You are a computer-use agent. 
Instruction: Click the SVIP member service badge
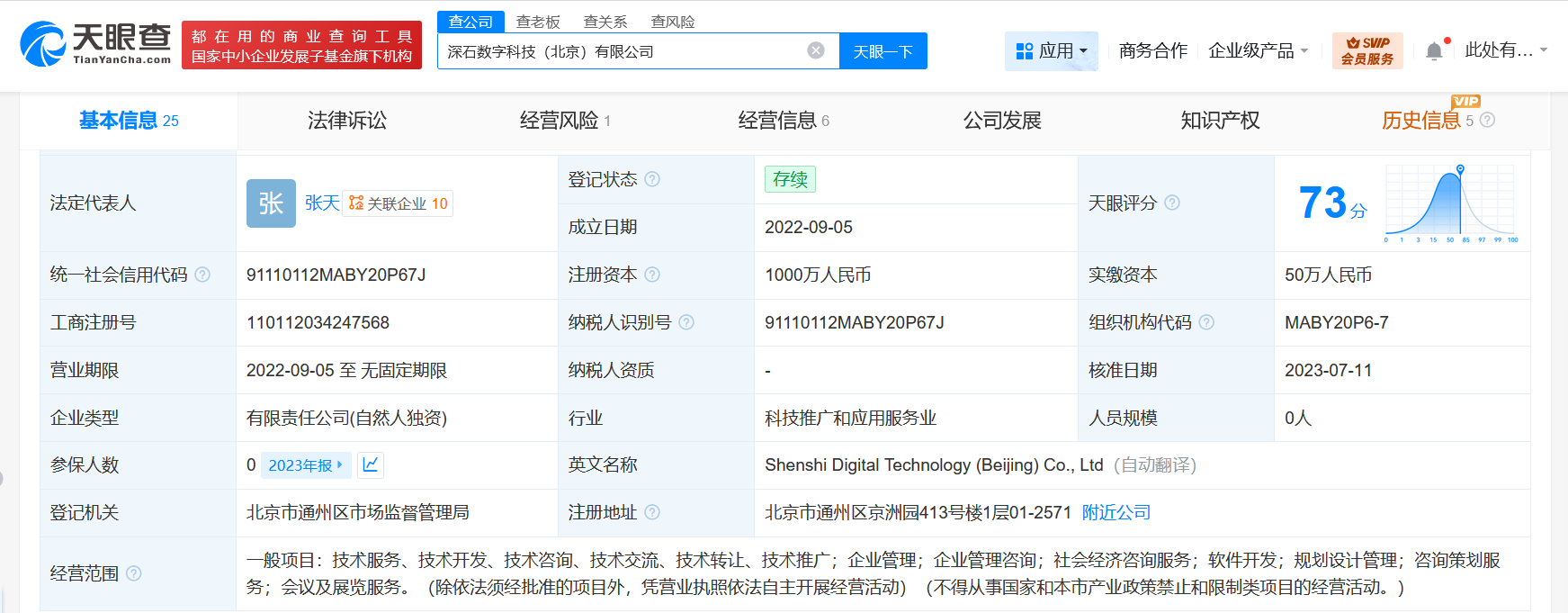[1366, 50]
